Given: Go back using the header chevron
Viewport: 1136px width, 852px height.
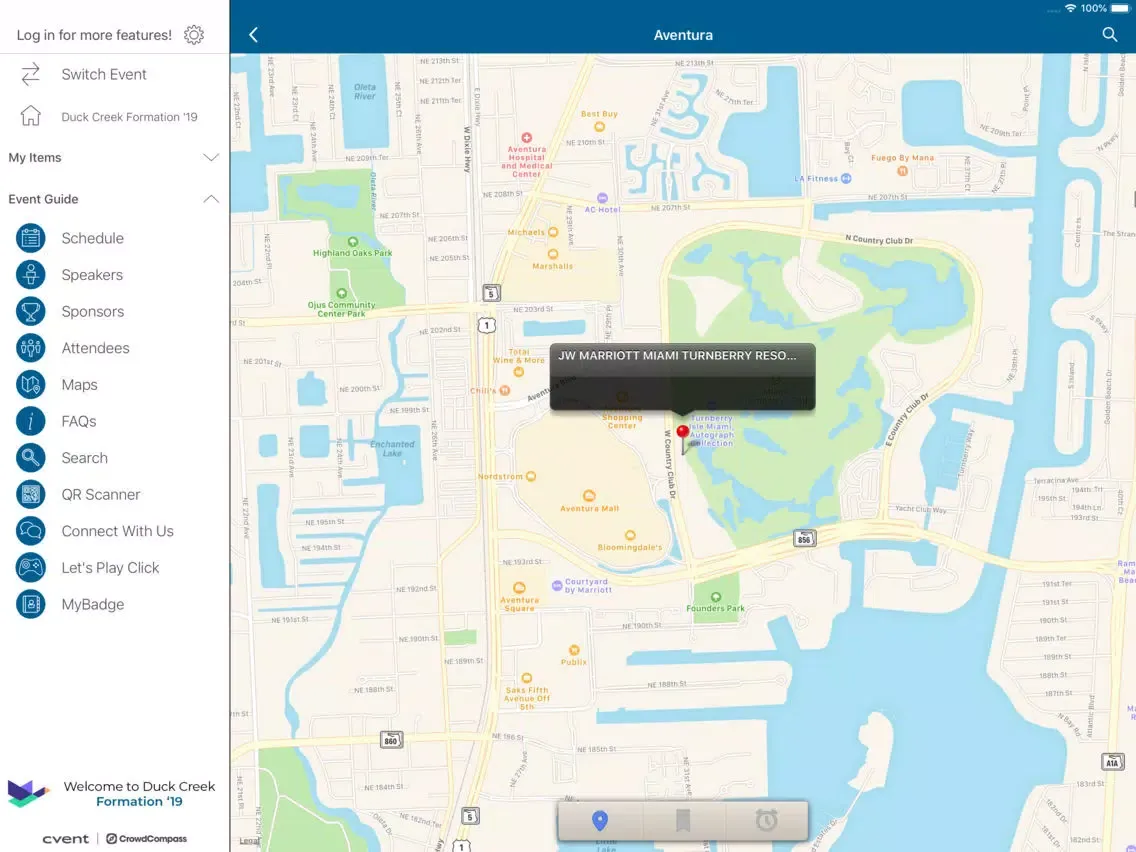Looking at the screenshot, I should [254, 35].
